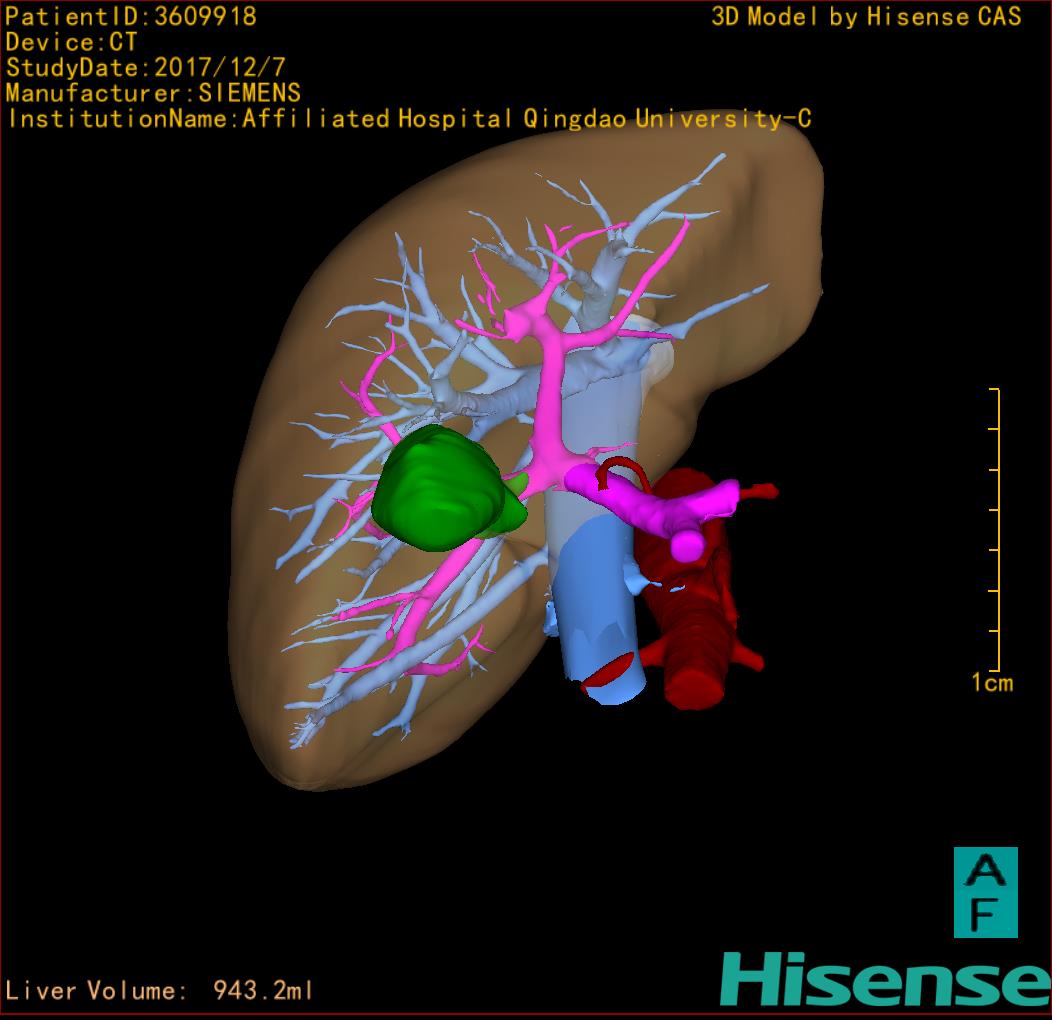
Task: Click letter F on the orientation cube
Action: pos(985,914)
